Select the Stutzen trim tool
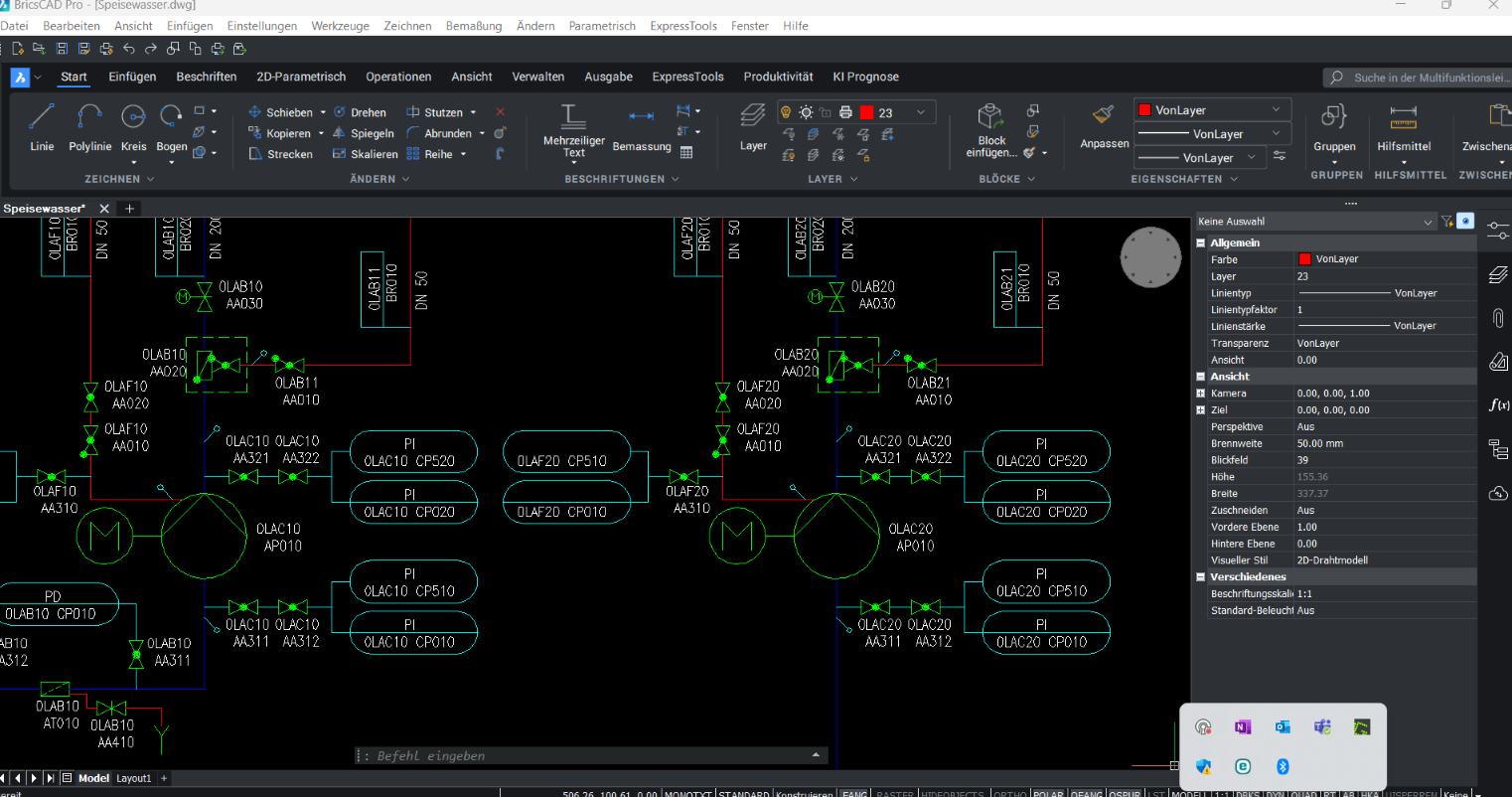The image size is (1512, 797). tap(435, 112)
